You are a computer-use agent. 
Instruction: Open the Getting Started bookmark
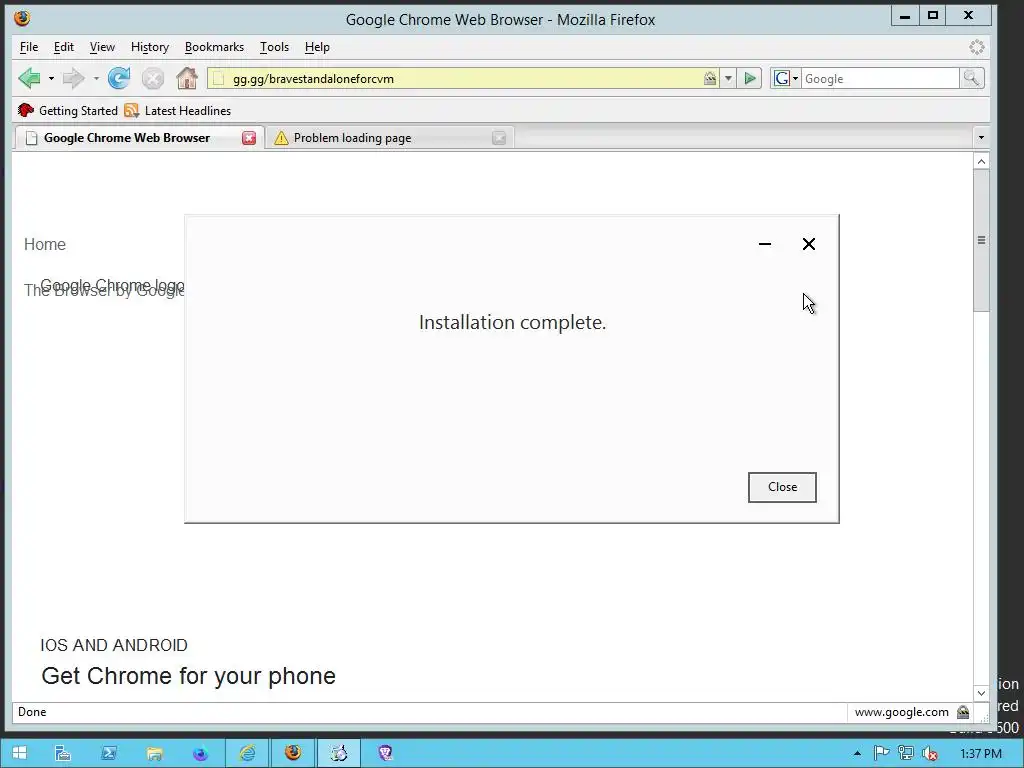point(68,110)
